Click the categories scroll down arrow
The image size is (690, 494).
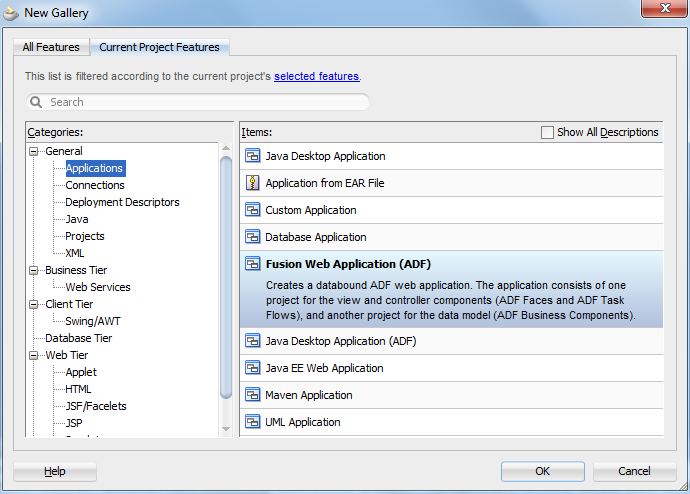pyautogui.click(x=226, y=428)
